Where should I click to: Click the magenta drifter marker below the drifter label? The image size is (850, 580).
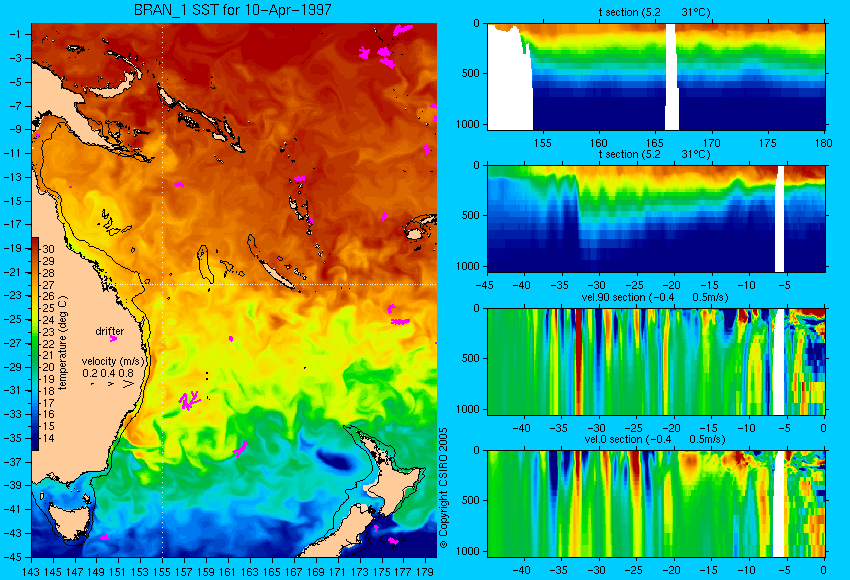tap(113, 339)
